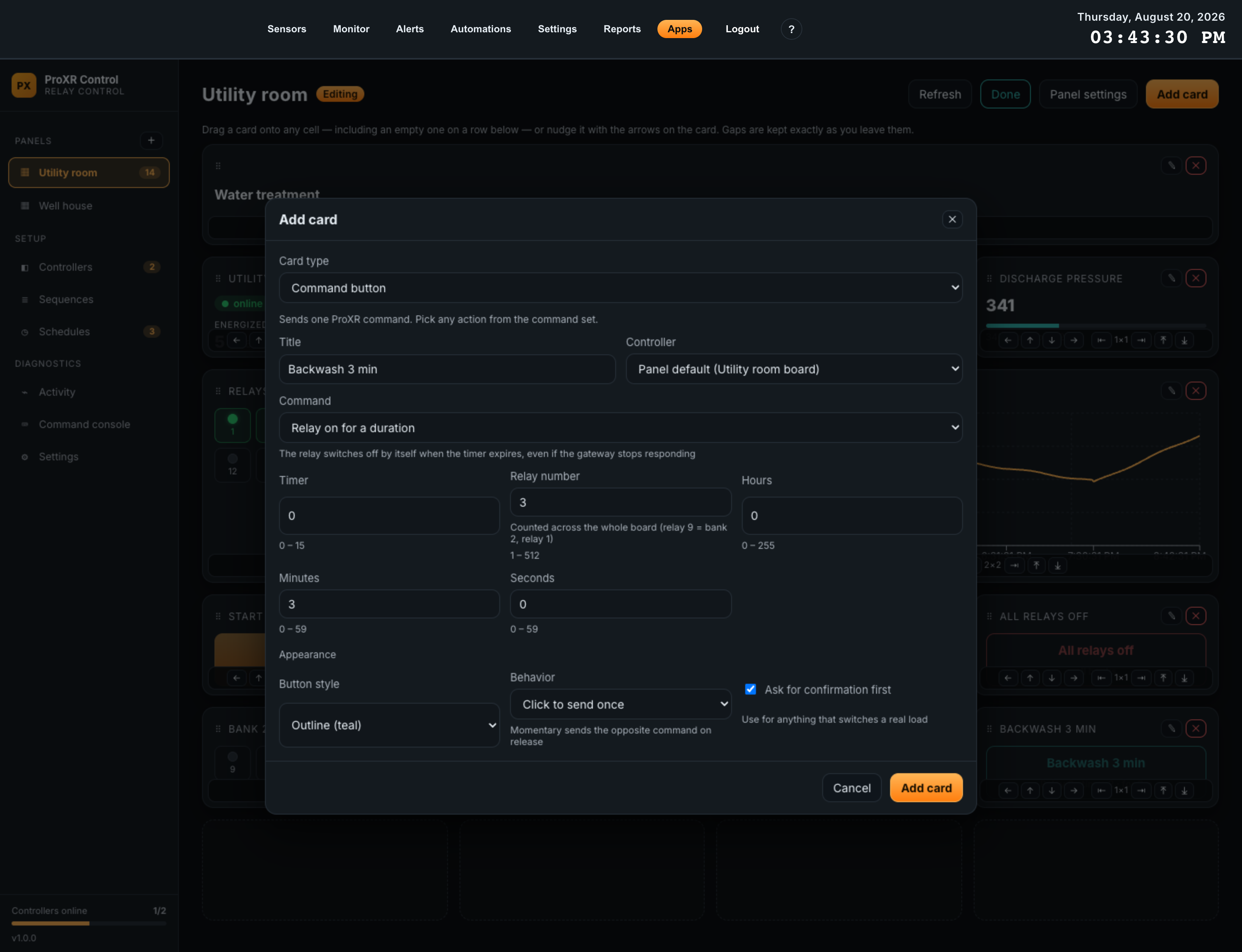The image size is (1242, 952).
Task: Open Automations in top navigation
Action: click(x=481, y=29)
